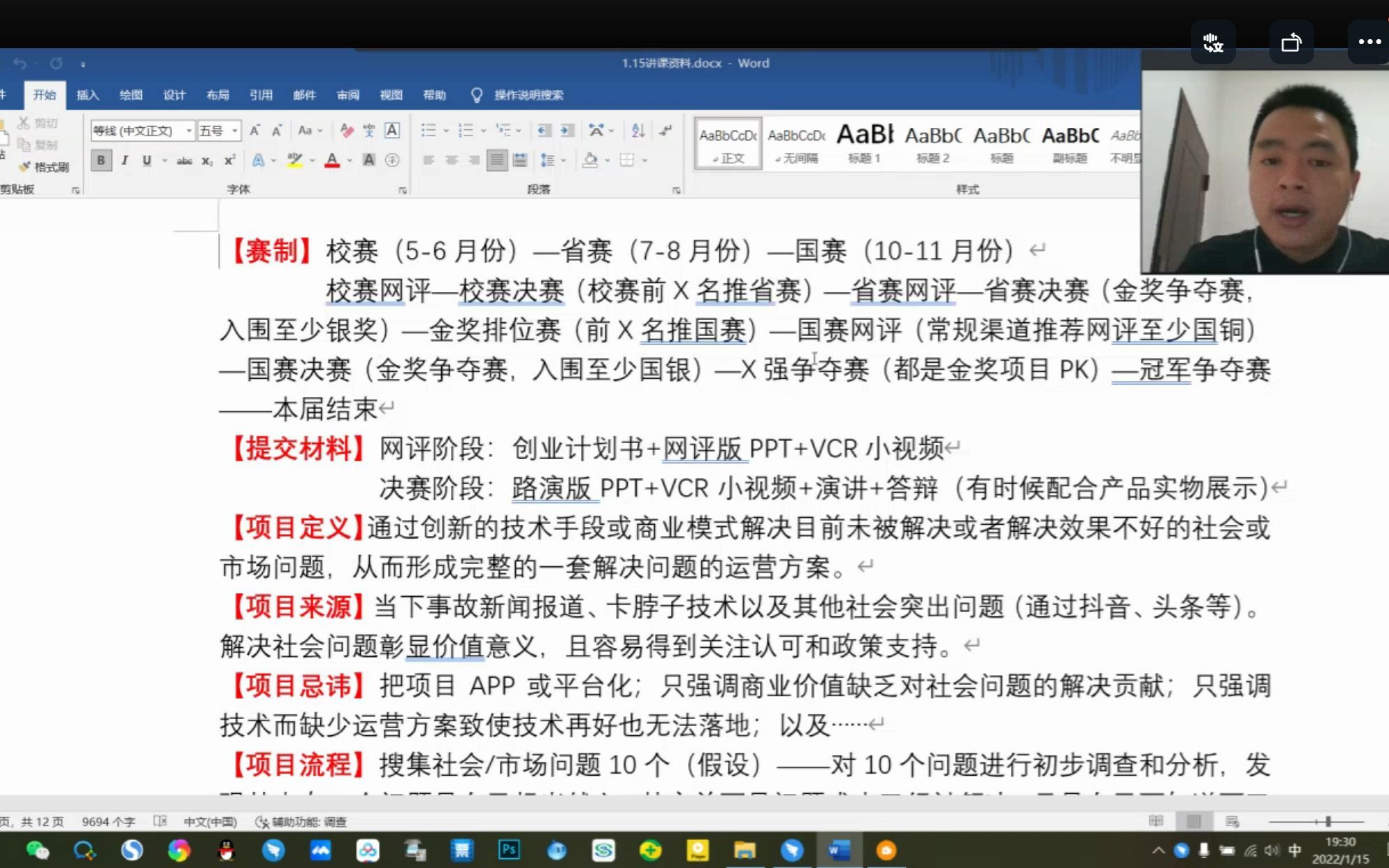The image size is (1389, 868).
Task: Open font dialog launcher in 字体 group
Action: pos(403,190)
